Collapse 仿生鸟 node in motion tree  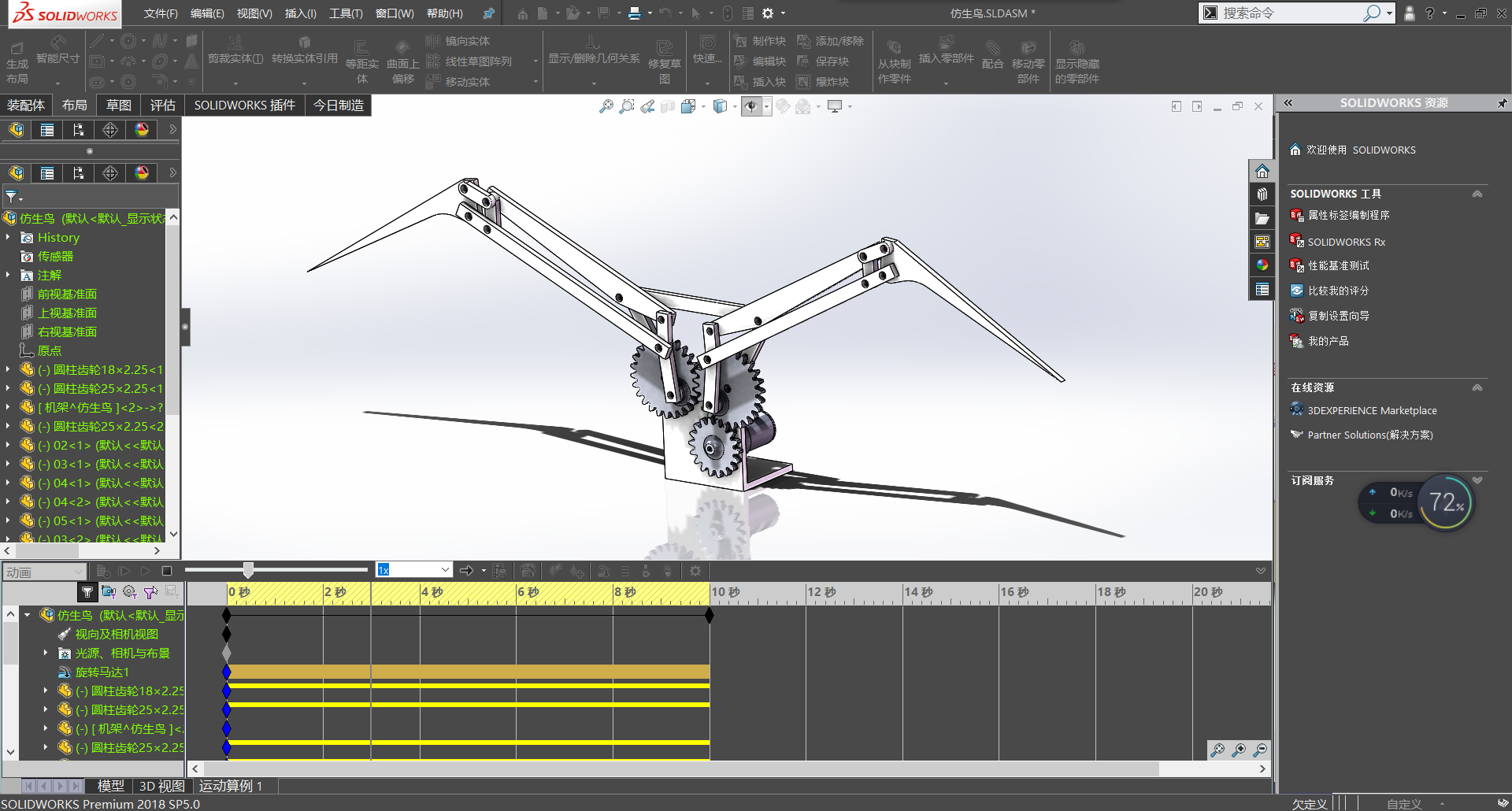pos(28,615)
